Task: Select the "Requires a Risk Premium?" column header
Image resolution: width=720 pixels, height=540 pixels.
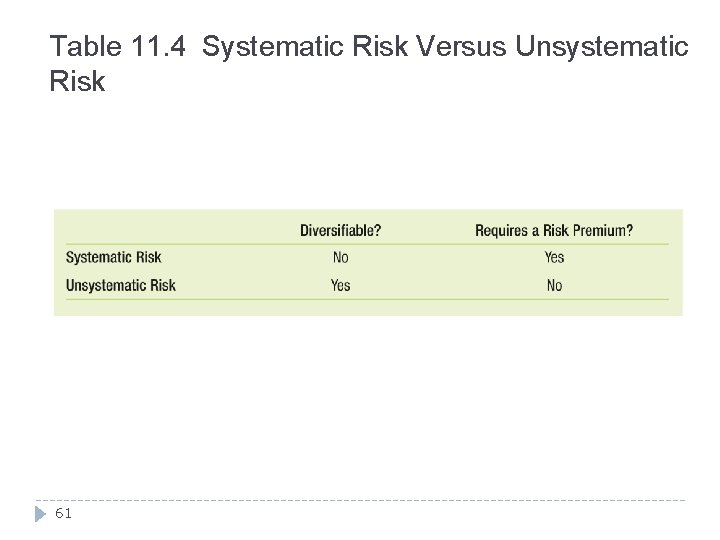Action: pos(553,231)
